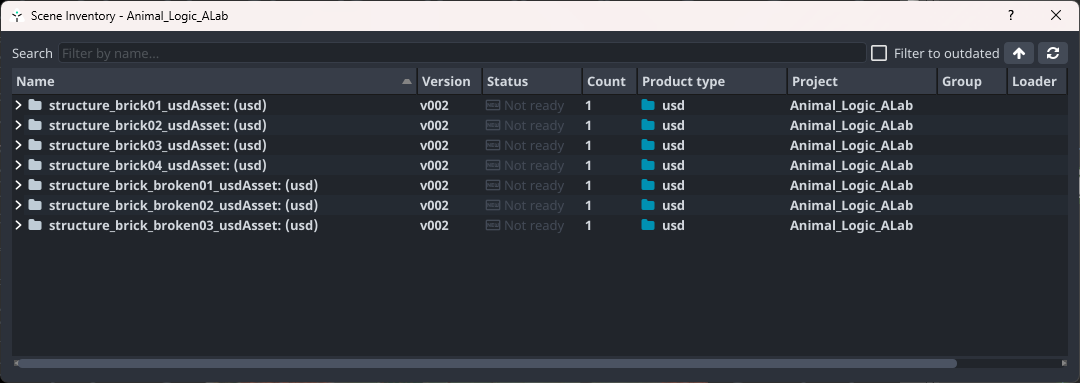This screenshot has width=1080, height=383.
Task: Click blue usd product type folder for brick02
Action: 648,125
